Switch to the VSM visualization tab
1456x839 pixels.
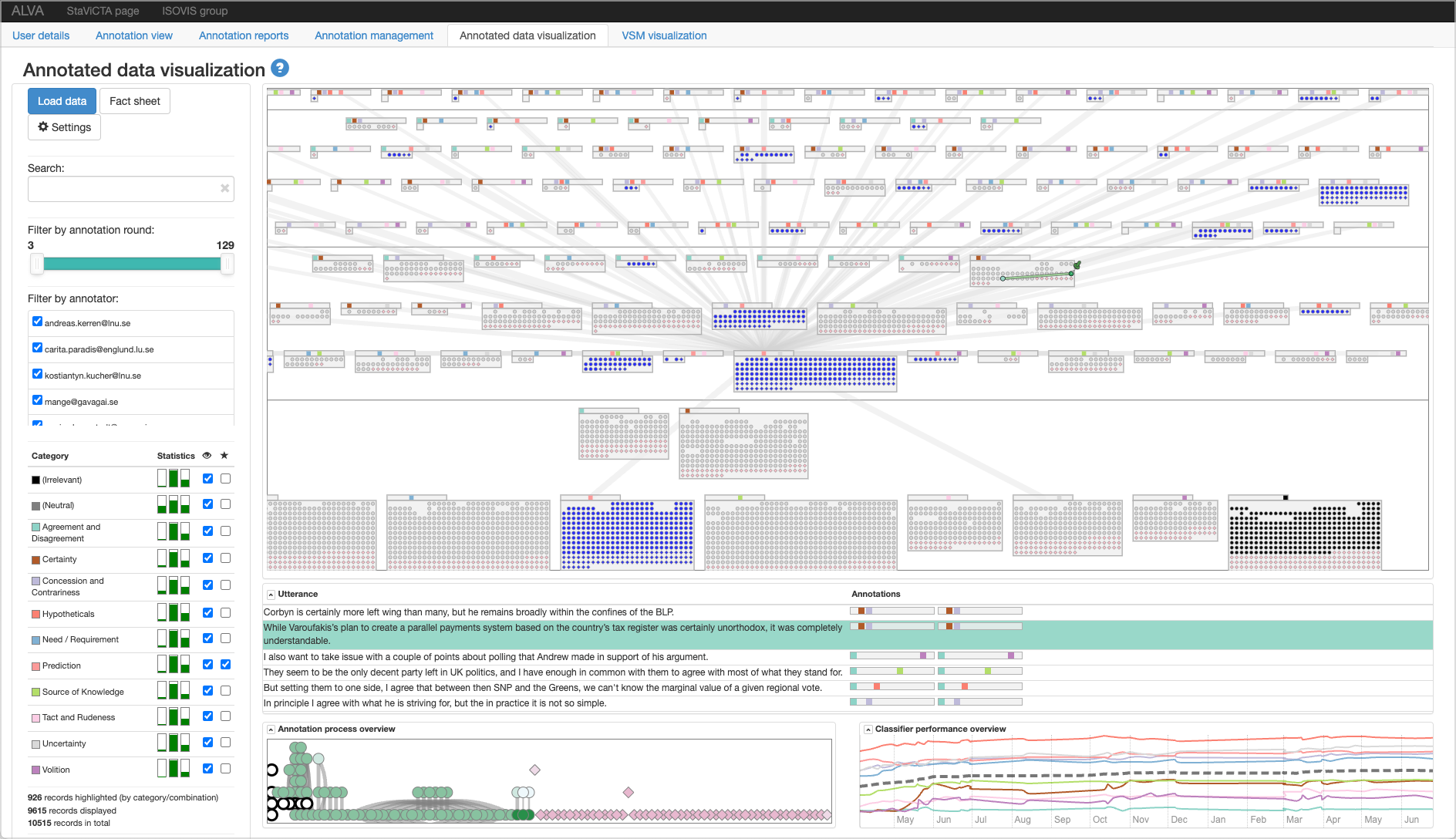[x=664, y=35]
